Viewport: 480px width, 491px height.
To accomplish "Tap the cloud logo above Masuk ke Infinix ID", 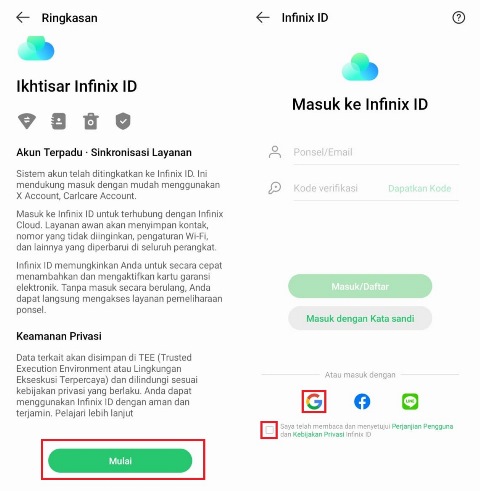I will pos(360,67).
